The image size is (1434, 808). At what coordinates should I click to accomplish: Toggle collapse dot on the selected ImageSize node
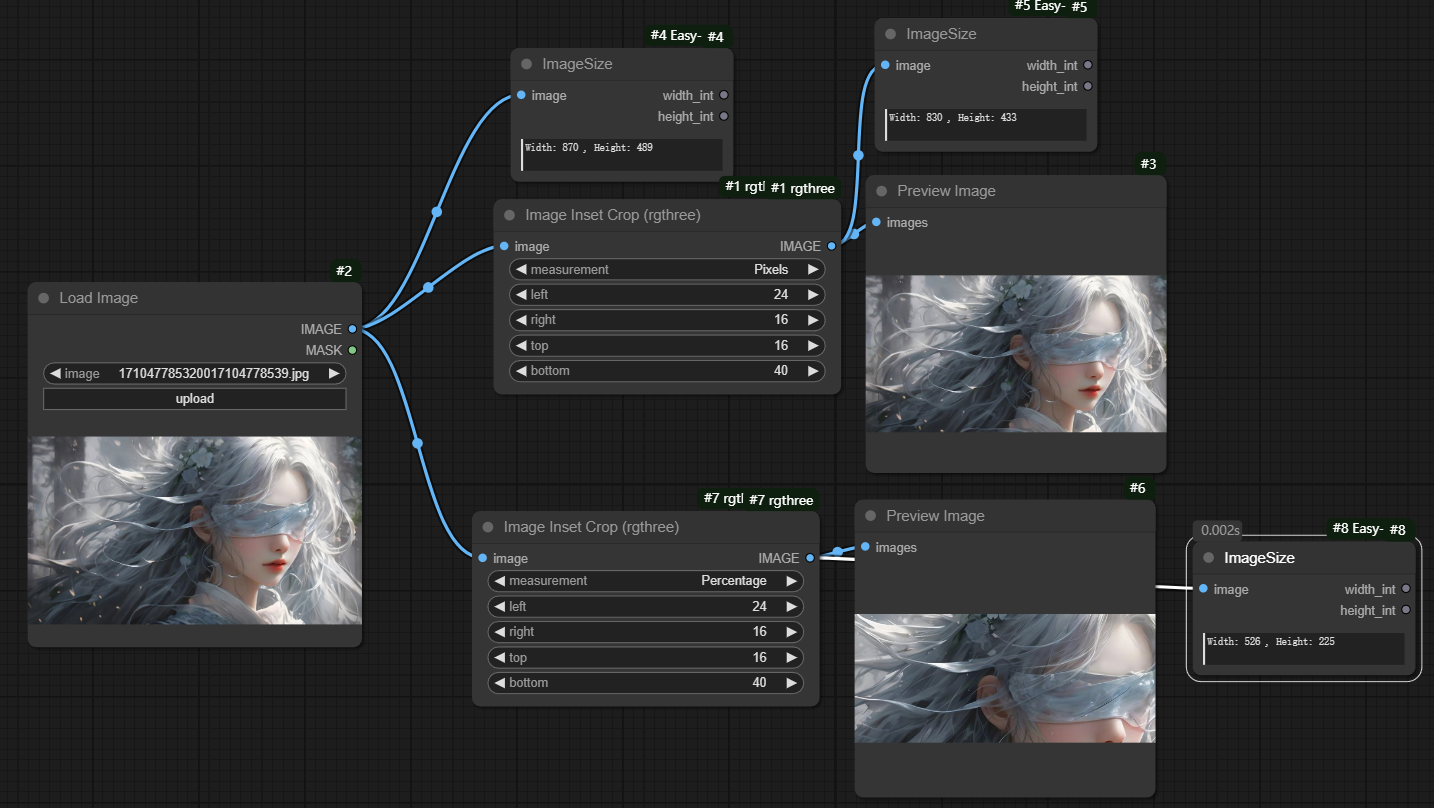pos(1208,558)
